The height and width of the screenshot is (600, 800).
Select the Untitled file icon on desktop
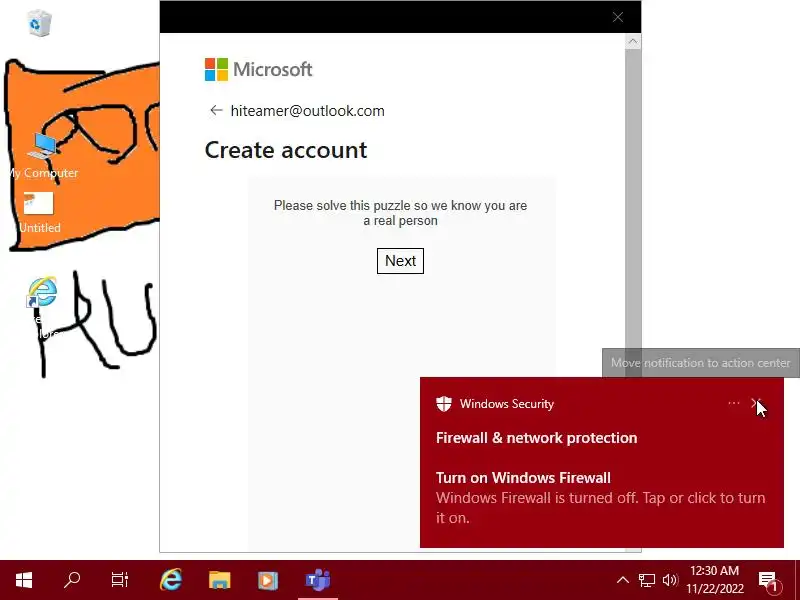(39, 213)
